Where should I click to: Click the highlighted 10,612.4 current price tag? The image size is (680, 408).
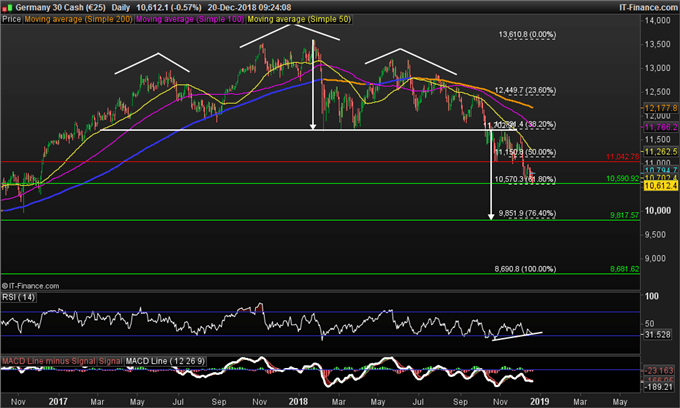click(660, 186)
